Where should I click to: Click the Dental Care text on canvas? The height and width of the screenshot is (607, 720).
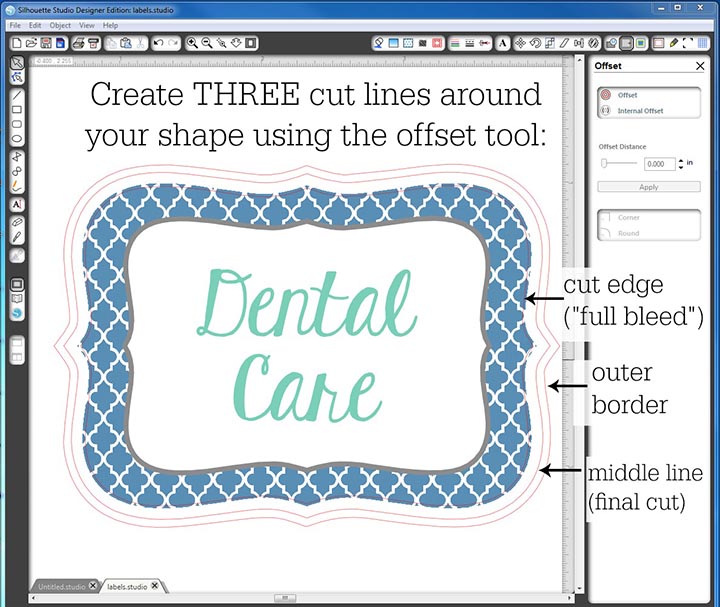[x=307, y=345]
